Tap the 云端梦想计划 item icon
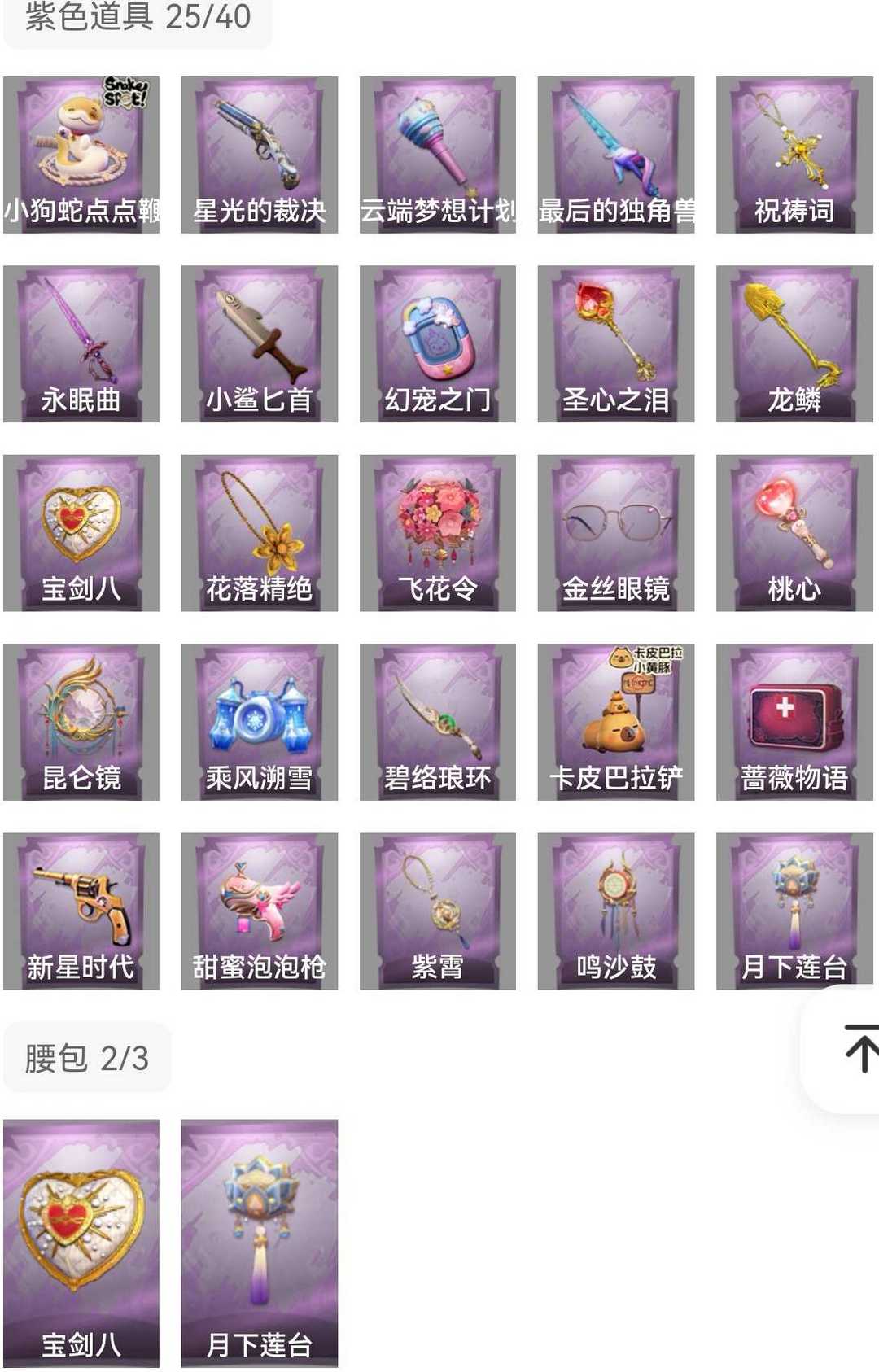The image size is (879, 1372). [438, 155]
